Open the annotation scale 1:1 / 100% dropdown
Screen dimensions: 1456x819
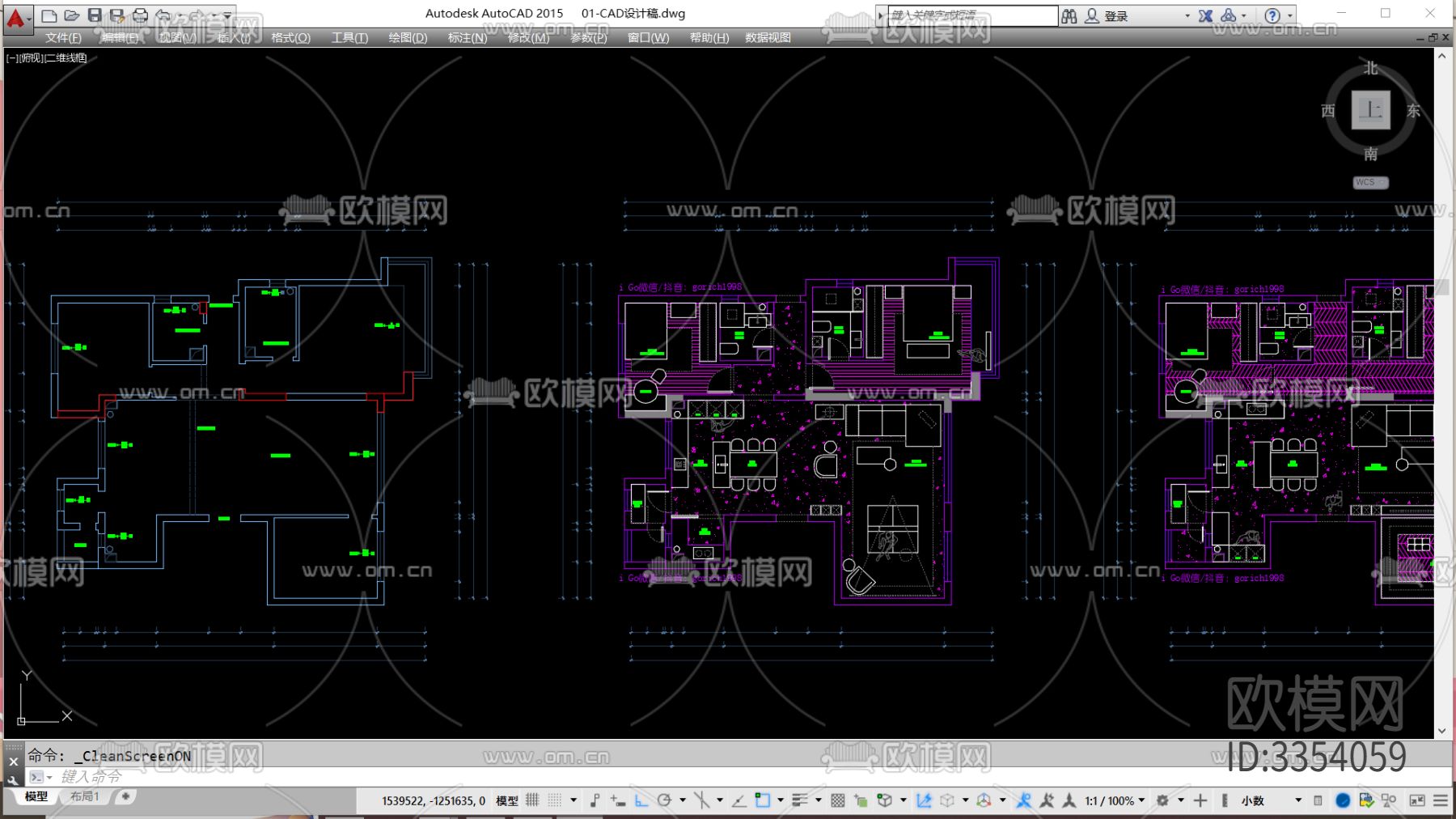click(x=1115, y=800)
